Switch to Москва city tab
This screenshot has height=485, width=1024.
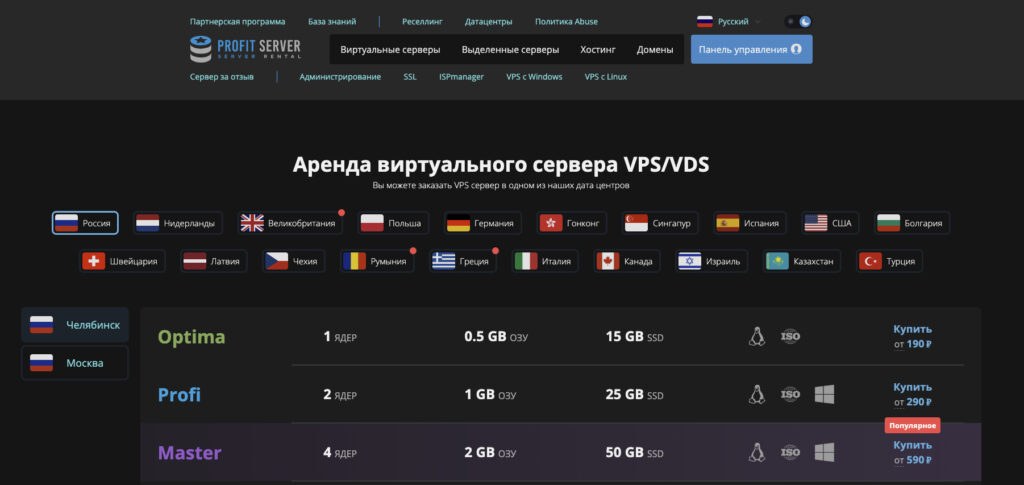(x=75, y=363)
